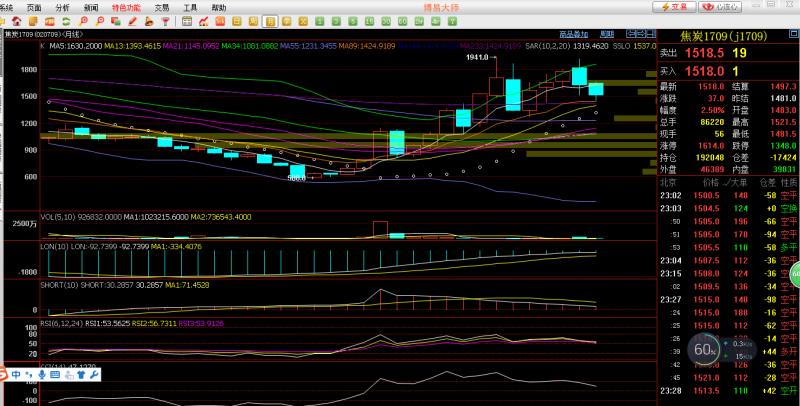
Task: Click the SHORT(10) indicator label
Action: point(59,285)
